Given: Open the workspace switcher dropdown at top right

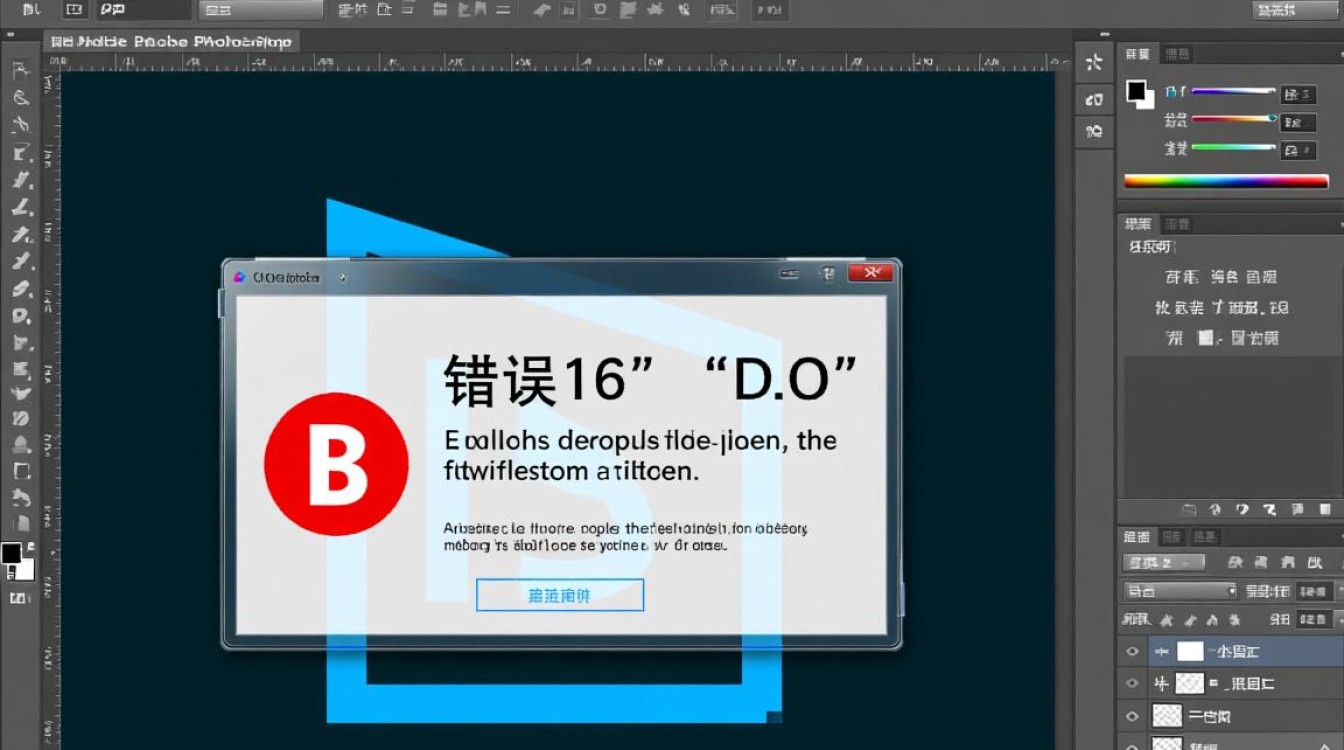Looking at the screenshot, I should point(1294,10).
